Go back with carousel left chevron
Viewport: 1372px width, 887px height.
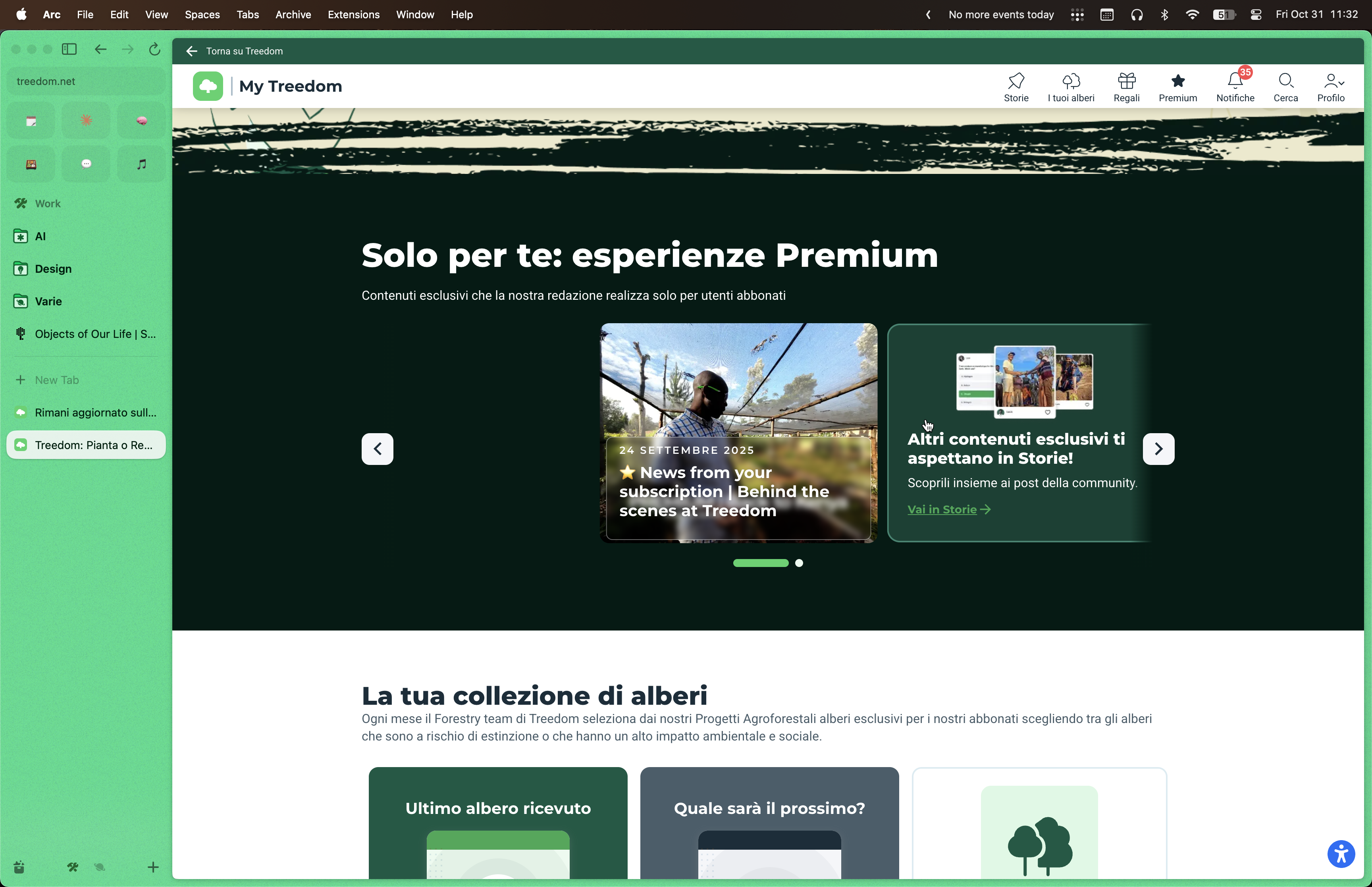click(x=377, y=449)
